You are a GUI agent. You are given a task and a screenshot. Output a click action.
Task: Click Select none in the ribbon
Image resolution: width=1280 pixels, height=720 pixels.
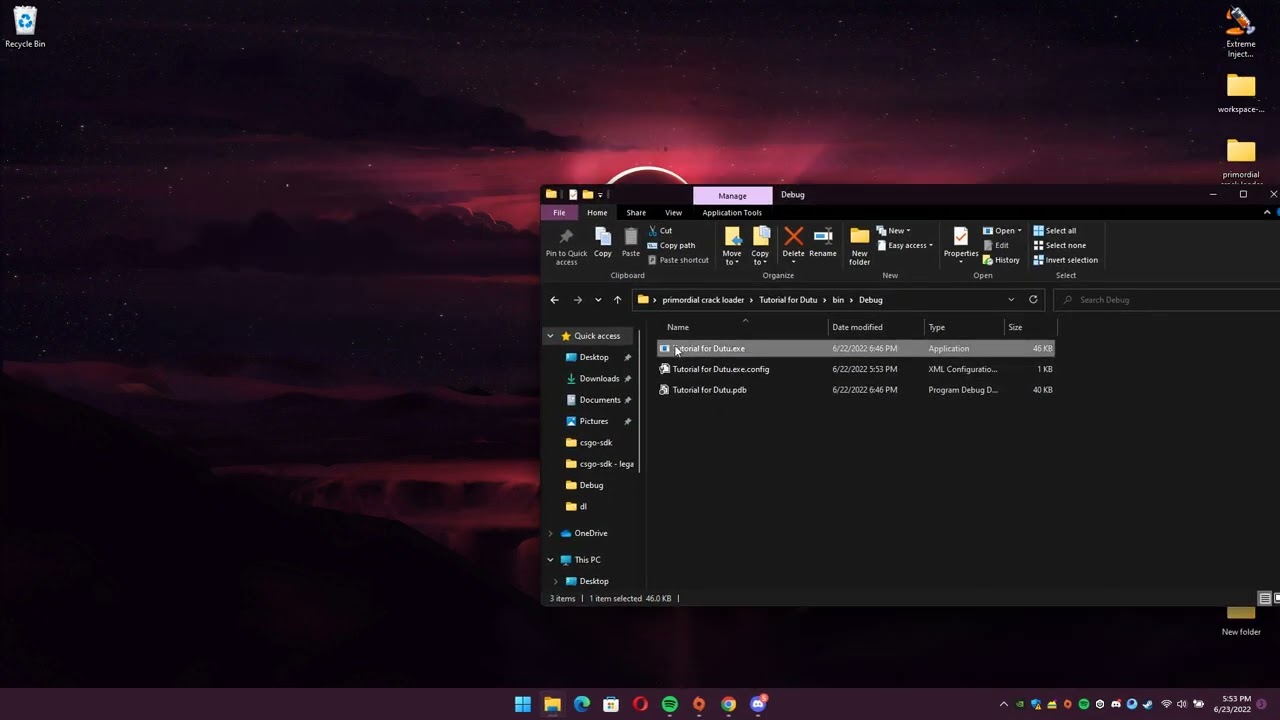click(x=1059, y=245)
